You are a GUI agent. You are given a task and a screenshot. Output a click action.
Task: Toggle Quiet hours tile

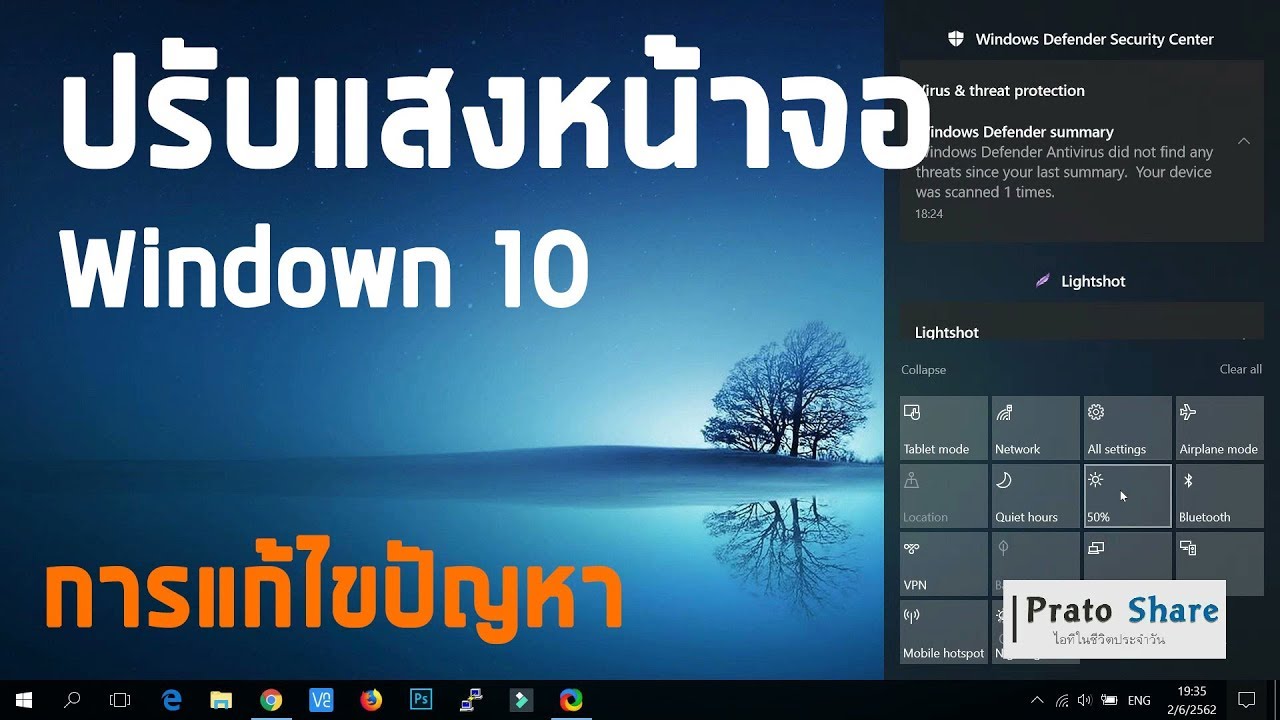[x=1035, y=496]
